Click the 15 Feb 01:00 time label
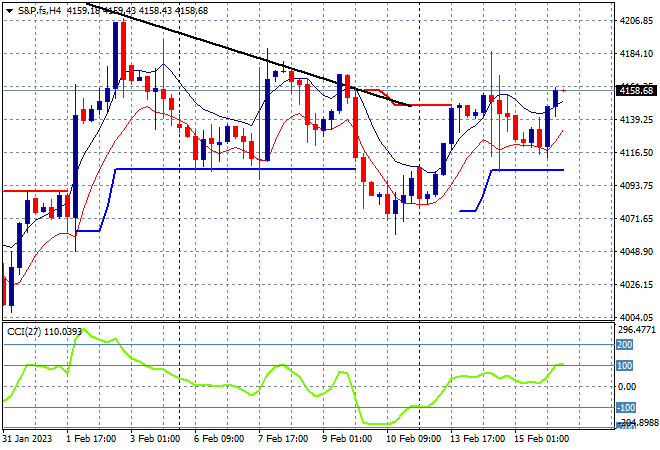This screenshot has width=660, height=450. tap(541, 439)
